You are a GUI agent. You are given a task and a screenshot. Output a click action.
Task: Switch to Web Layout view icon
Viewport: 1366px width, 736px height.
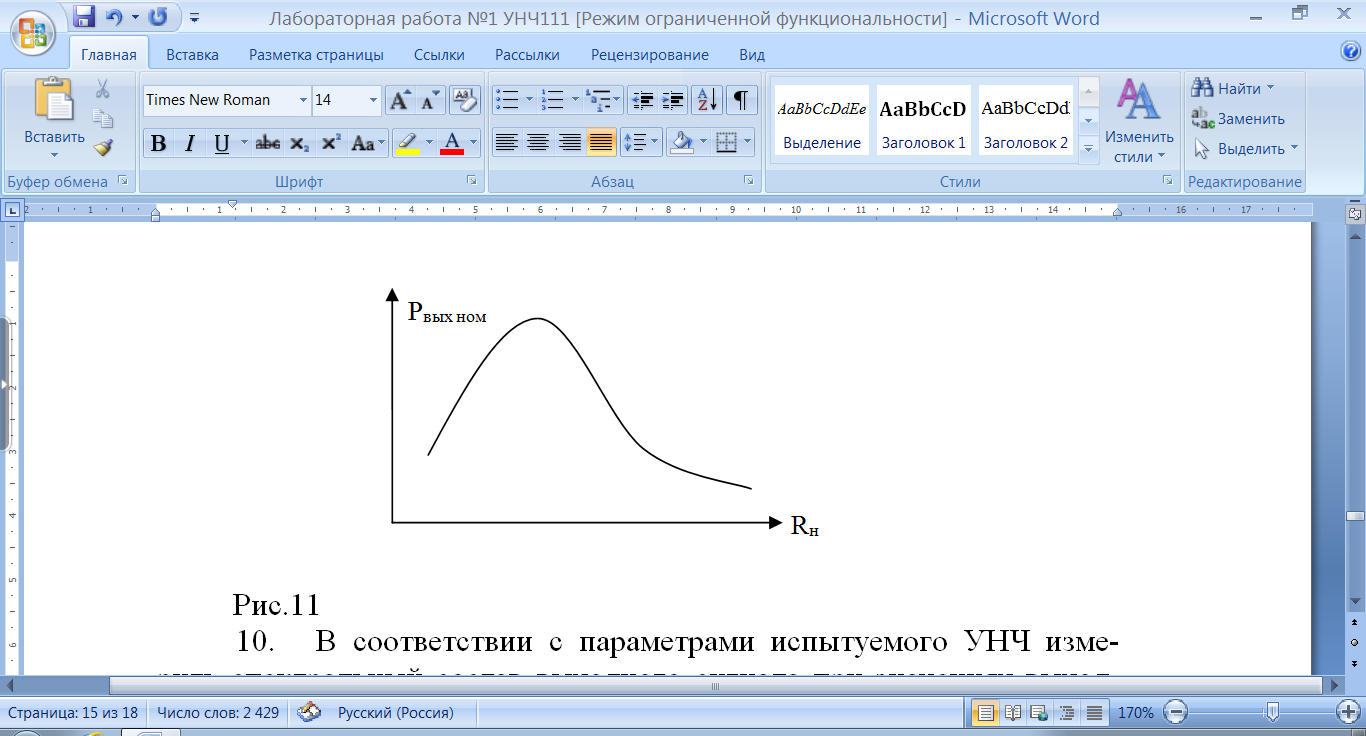(1040, 713)
